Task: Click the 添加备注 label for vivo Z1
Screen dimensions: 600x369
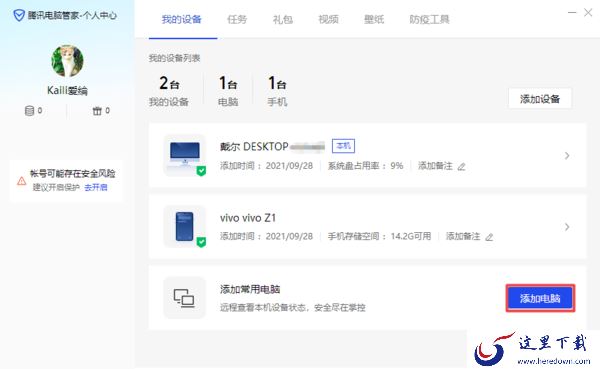Action: [x=463, y=236]
